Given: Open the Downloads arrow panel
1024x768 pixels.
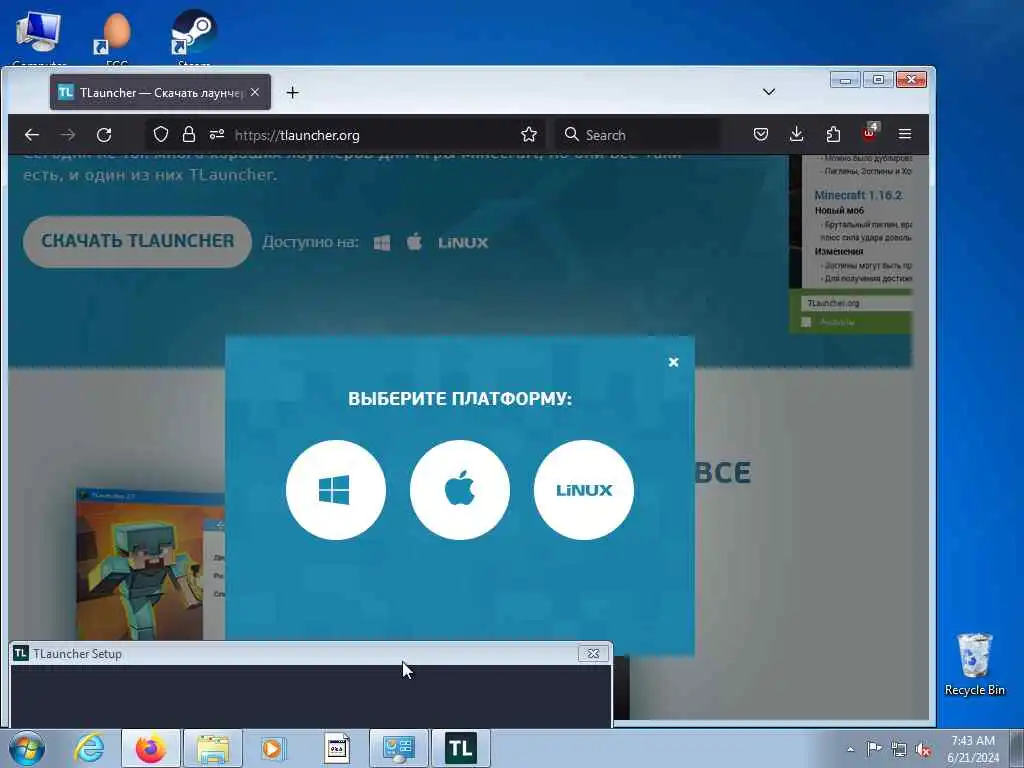Looking at the screenshot, I should point(797,135).
